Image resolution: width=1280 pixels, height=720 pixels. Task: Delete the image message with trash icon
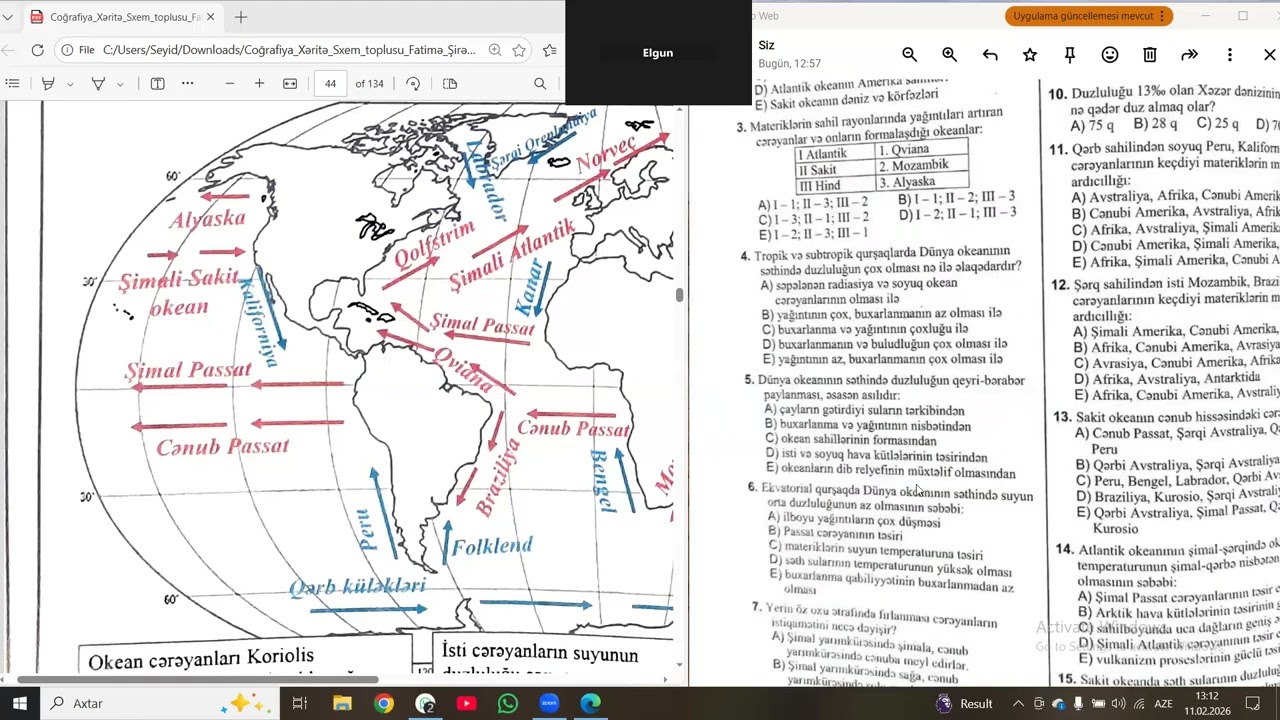pos(1150,55)
